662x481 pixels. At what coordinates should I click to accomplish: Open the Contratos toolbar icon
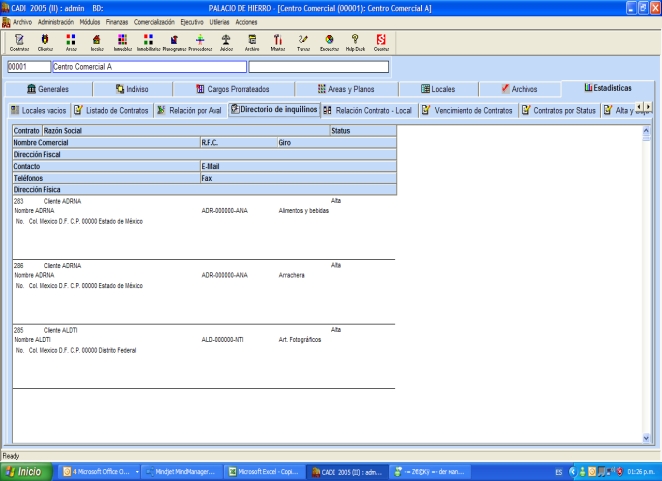pos(18,42)
